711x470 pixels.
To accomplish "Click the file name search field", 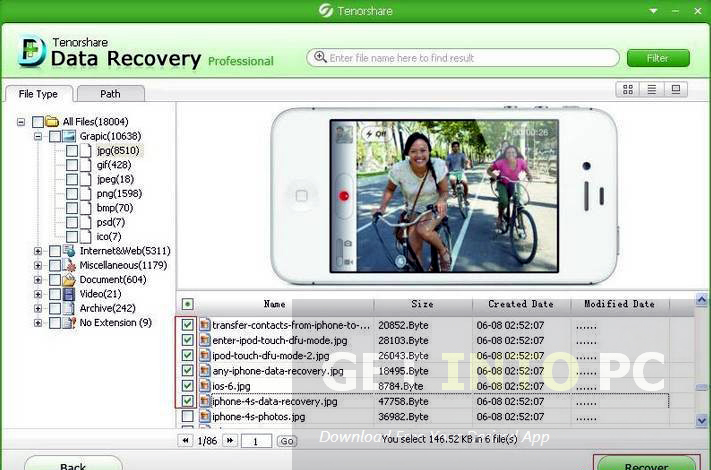I will (x=463, y=58).
